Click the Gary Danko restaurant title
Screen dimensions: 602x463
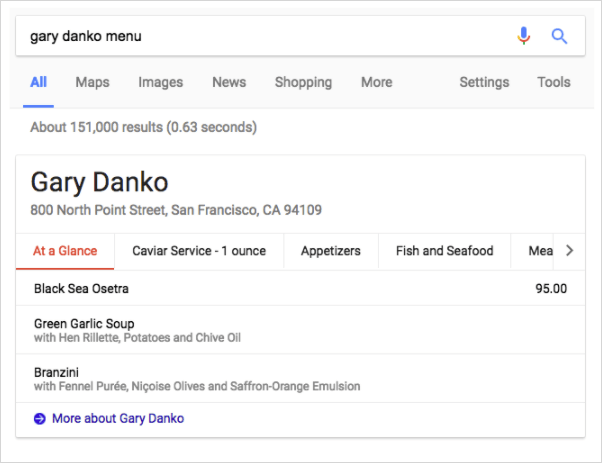click(99, 182)
